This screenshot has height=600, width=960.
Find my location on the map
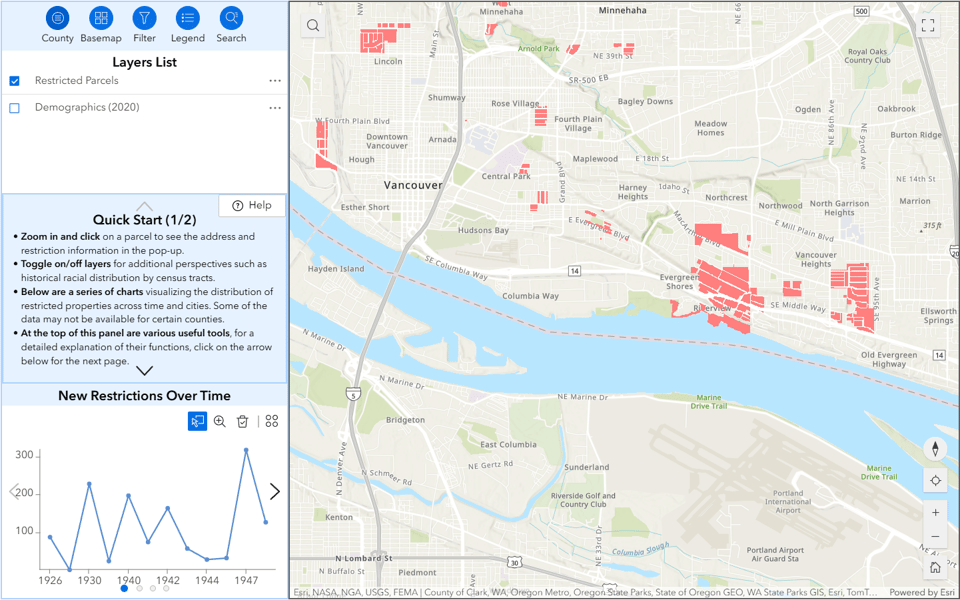[x=935, y=480]
